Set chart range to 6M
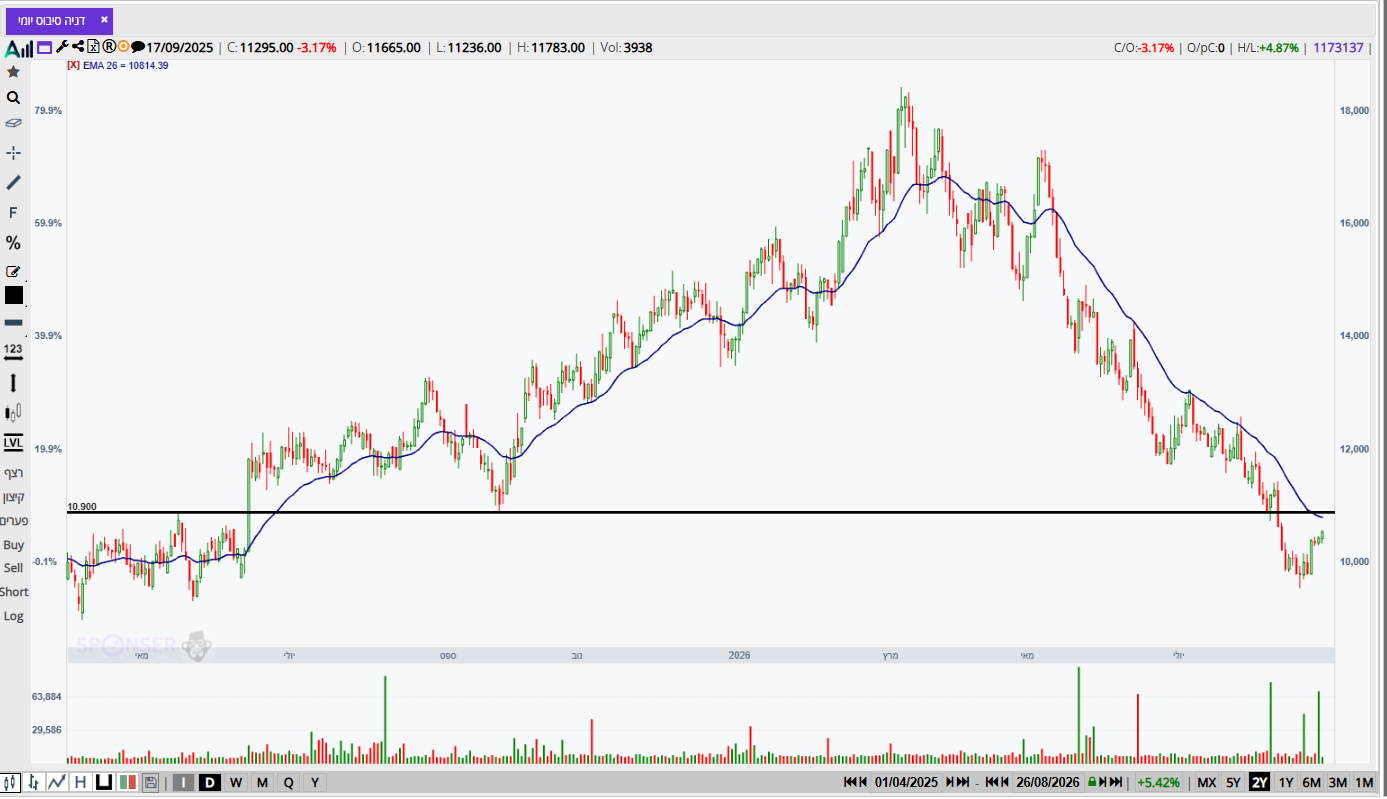Image resolution: width=1387 pixels, height=799 pixels. coord(1312,782)
